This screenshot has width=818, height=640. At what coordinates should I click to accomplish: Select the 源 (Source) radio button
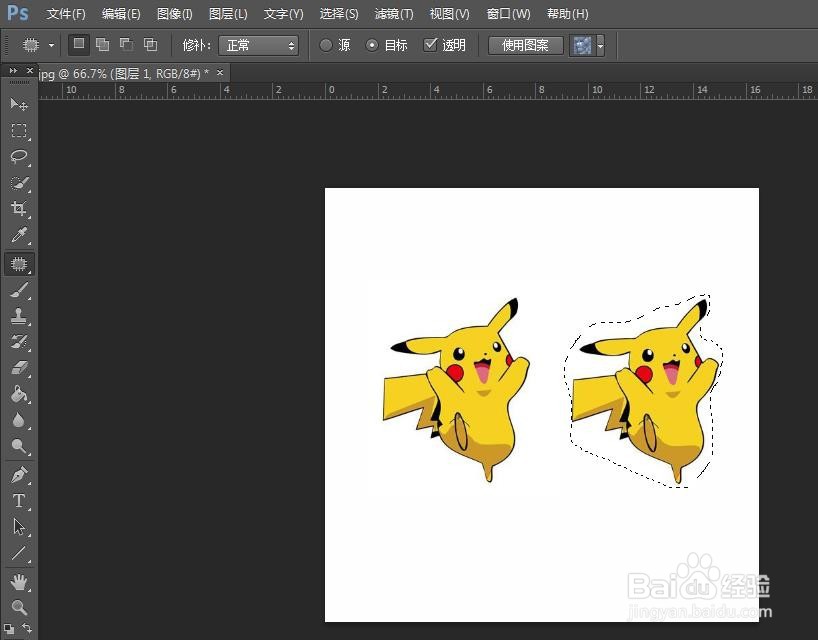tap(326, 45)
